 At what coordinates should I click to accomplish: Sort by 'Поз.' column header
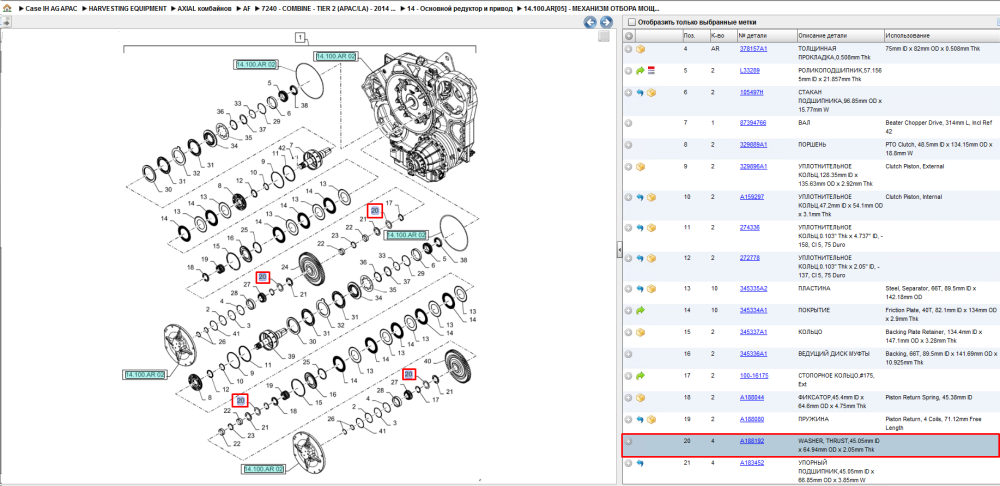coord(695,36)
